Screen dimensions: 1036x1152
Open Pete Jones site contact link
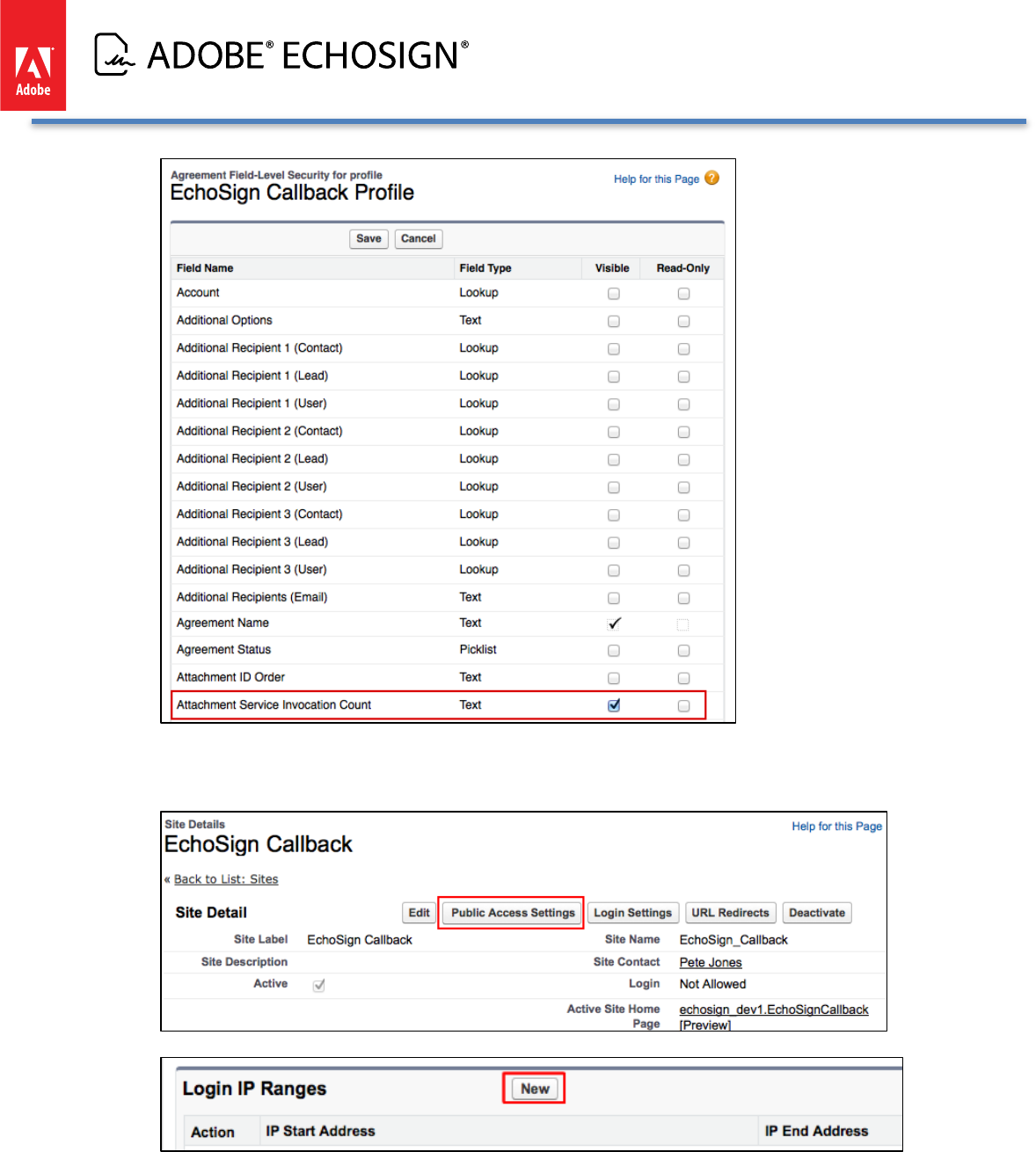(x=711, y=963)
